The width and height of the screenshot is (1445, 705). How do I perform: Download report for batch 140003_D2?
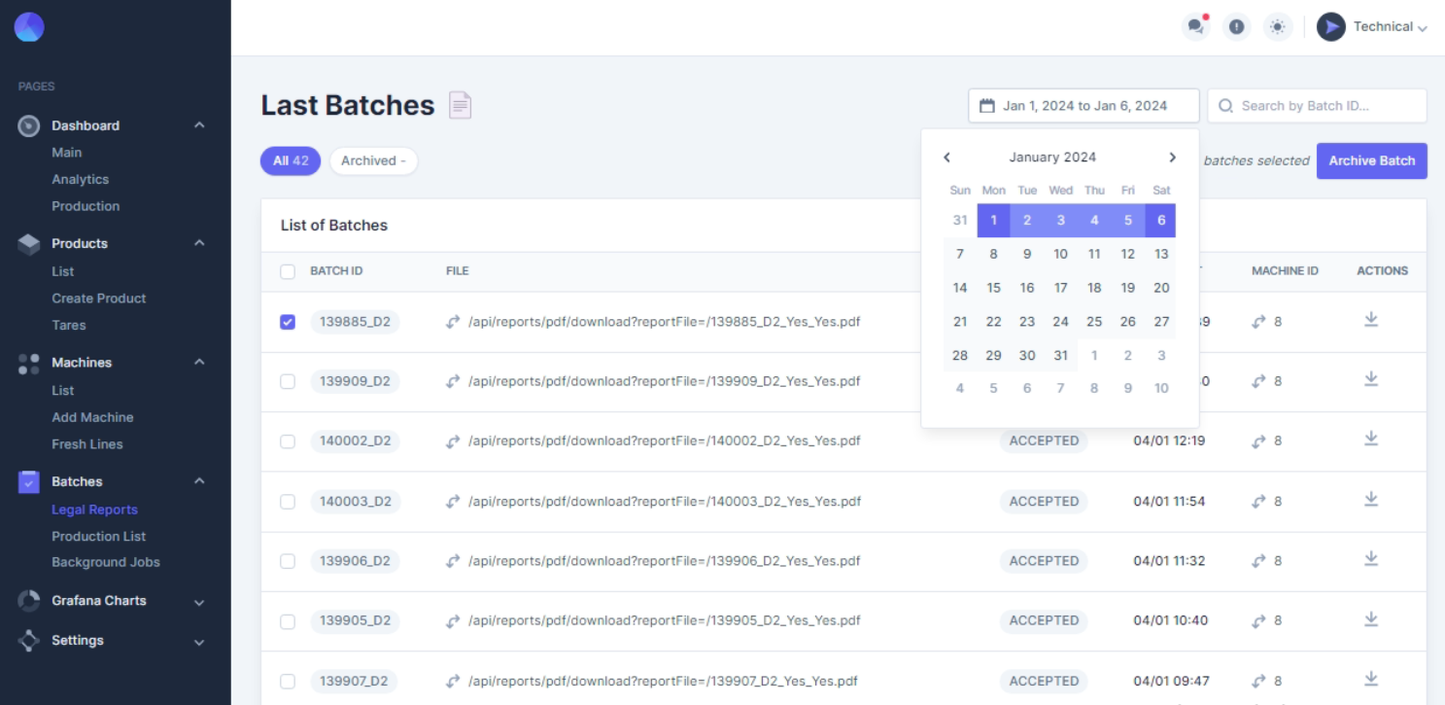click(x=1371, y=500)
